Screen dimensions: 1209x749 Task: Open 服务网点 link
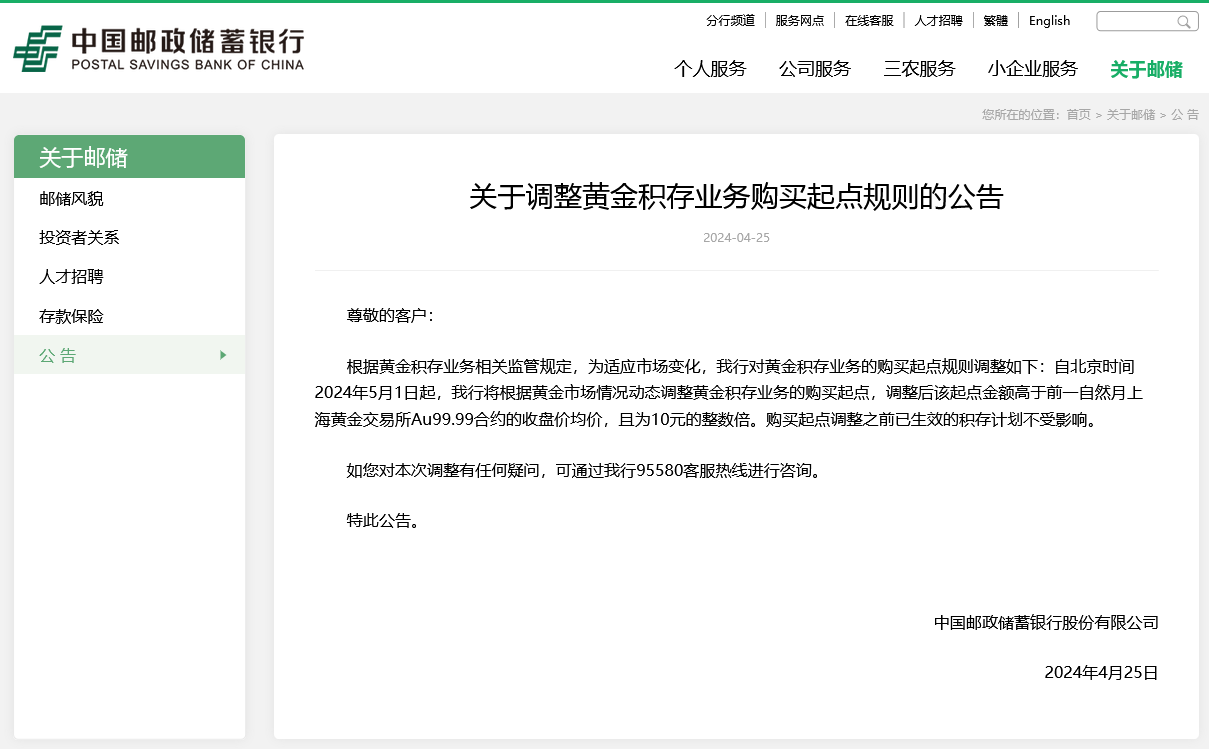coord(800,21)
